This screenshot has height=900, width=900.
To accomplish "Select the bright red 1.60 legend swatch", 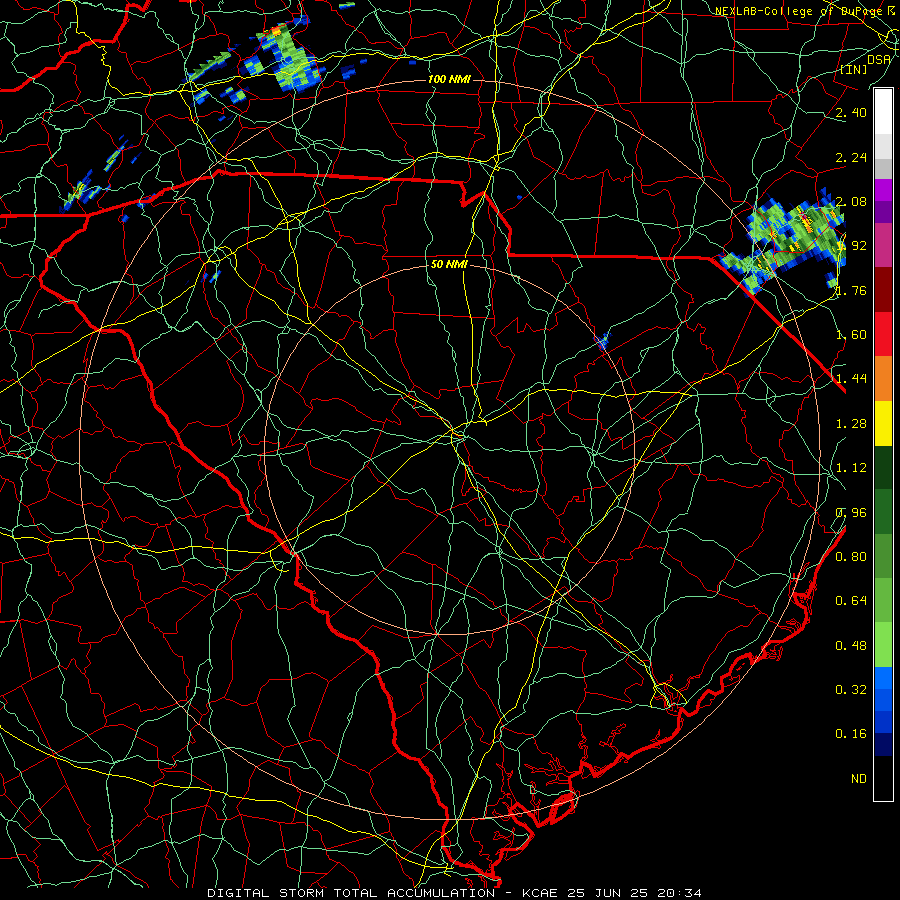I will click(883, 334).
